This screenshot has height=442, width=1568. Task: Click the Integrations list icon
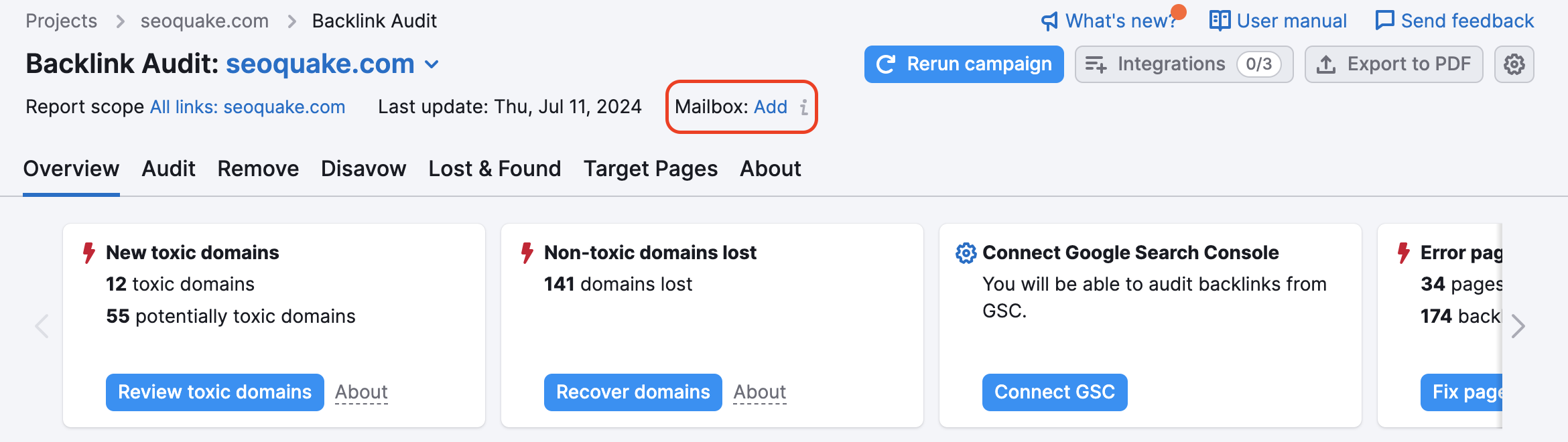tap(1094, 64)
